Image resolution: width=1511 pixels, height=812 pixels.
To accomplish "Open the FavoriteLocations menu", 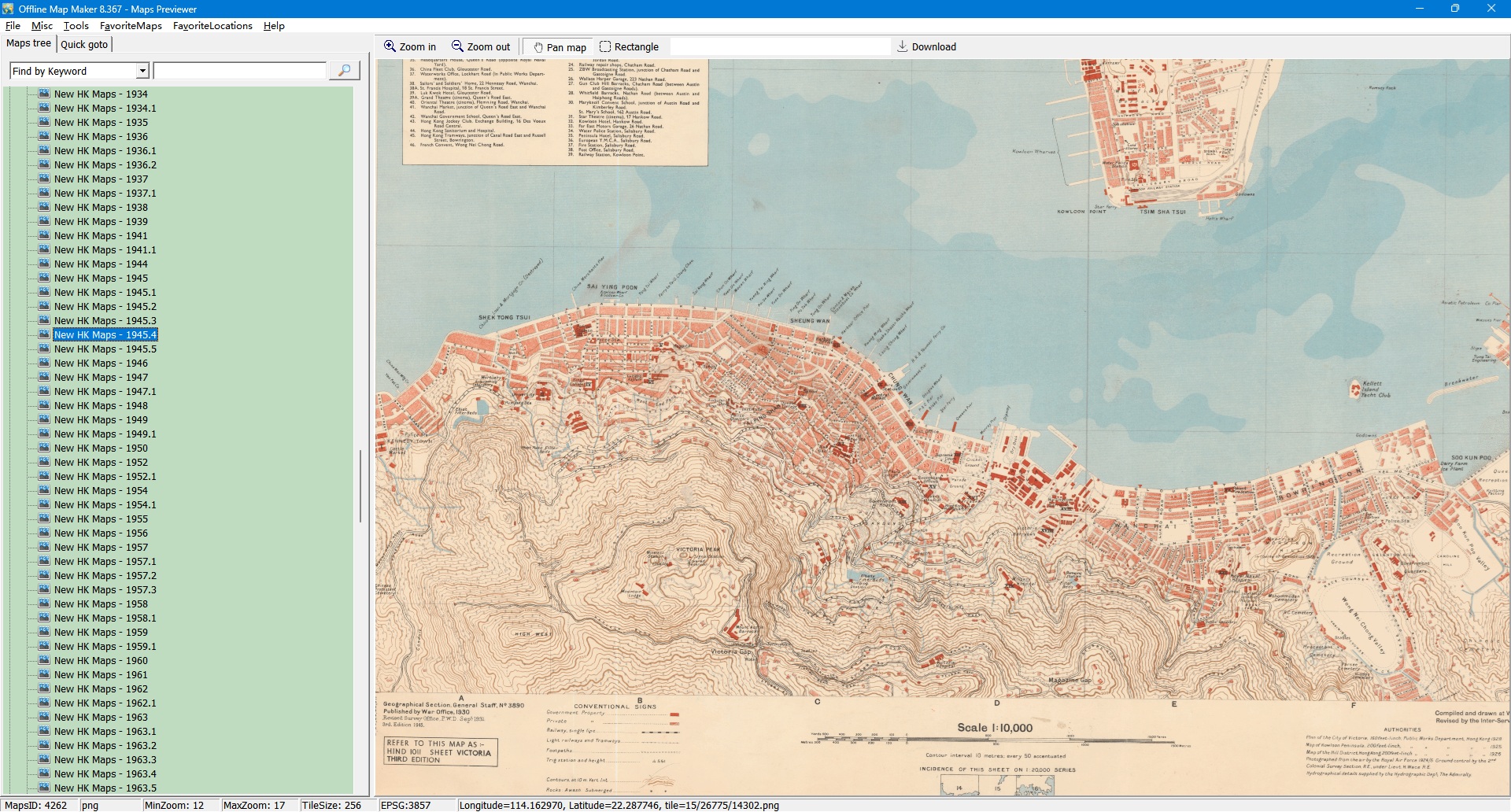I will tap(212, 26).
